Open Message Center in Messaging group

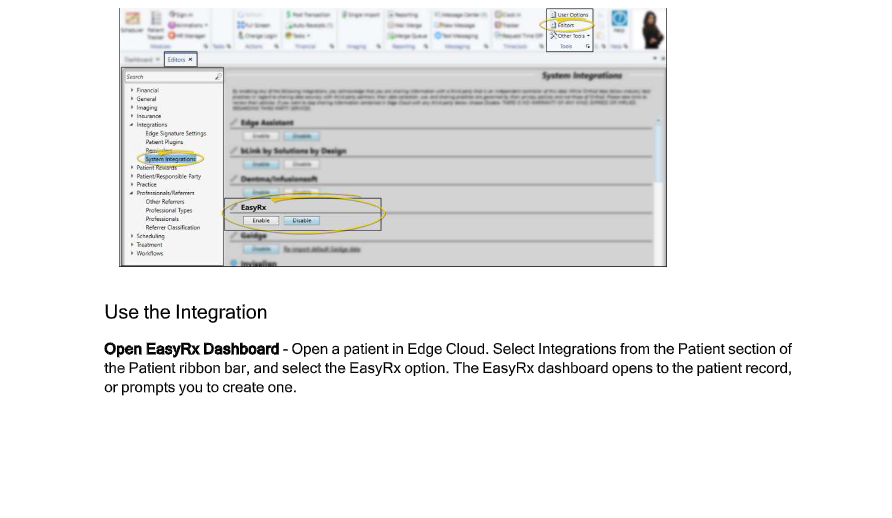pyautogui.click(x=460, y=15)
